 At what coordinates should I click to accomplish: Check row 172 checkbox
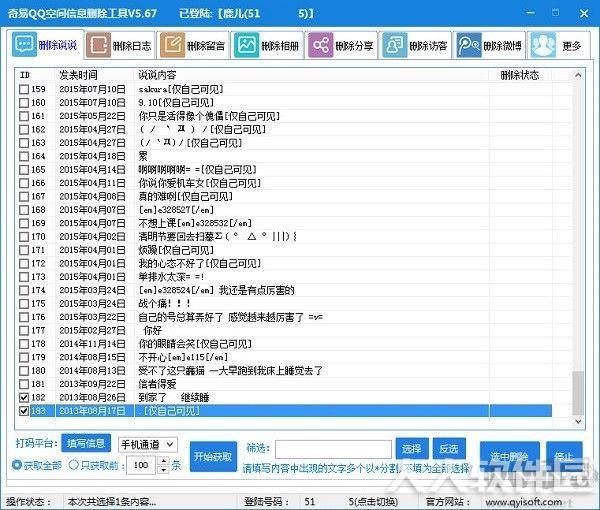(24, 263)
